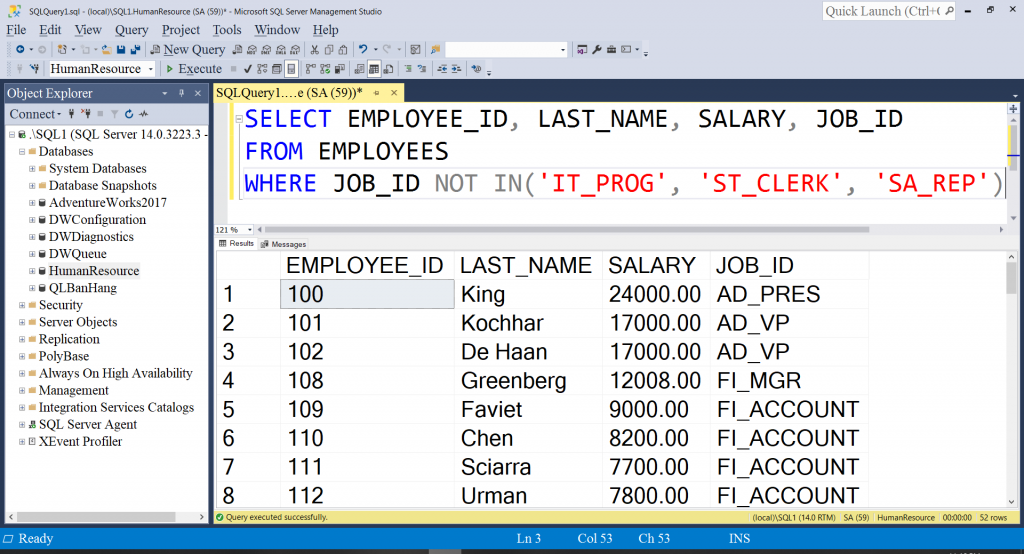1024x554 pixels.
Task: Click the Parse checkmark icon
Action: coord(248,69)
